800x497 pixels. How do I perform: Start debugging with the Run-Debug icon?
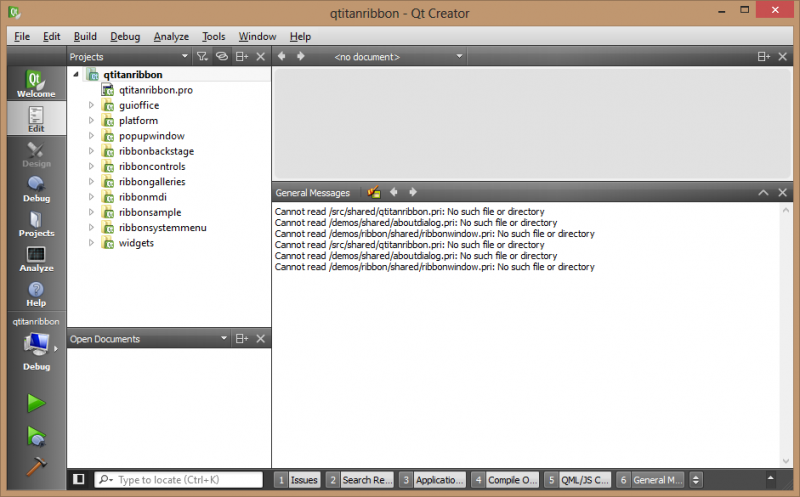(36, 436)
